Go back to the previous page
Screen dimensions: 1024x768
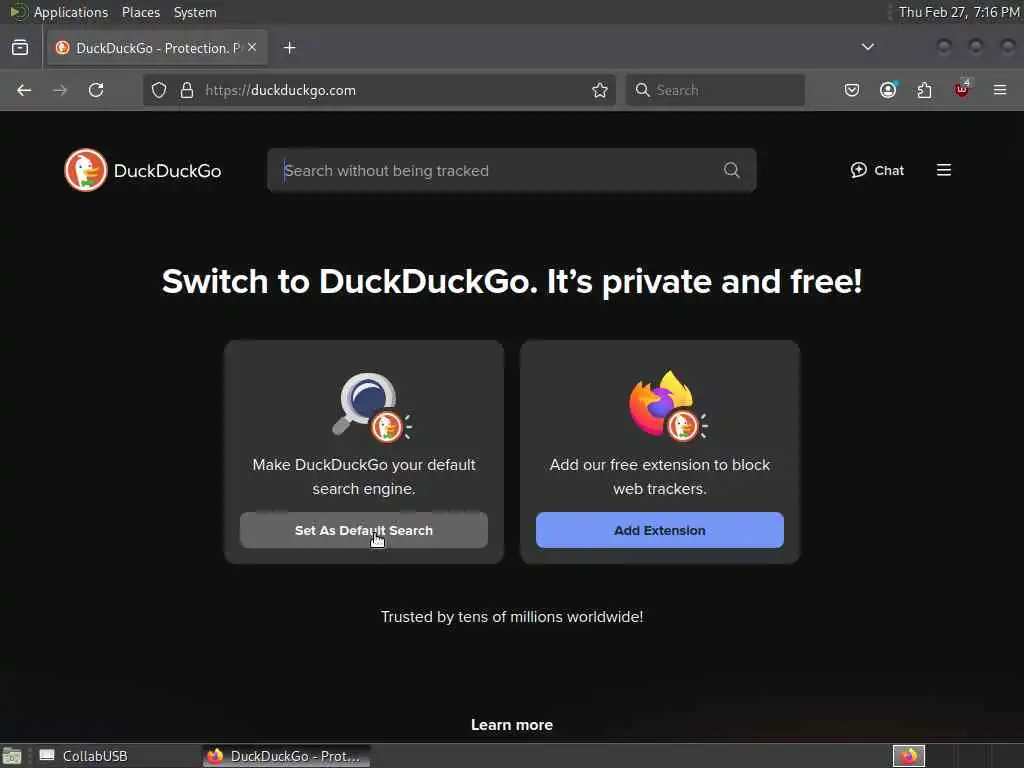(x=24, y=90)
